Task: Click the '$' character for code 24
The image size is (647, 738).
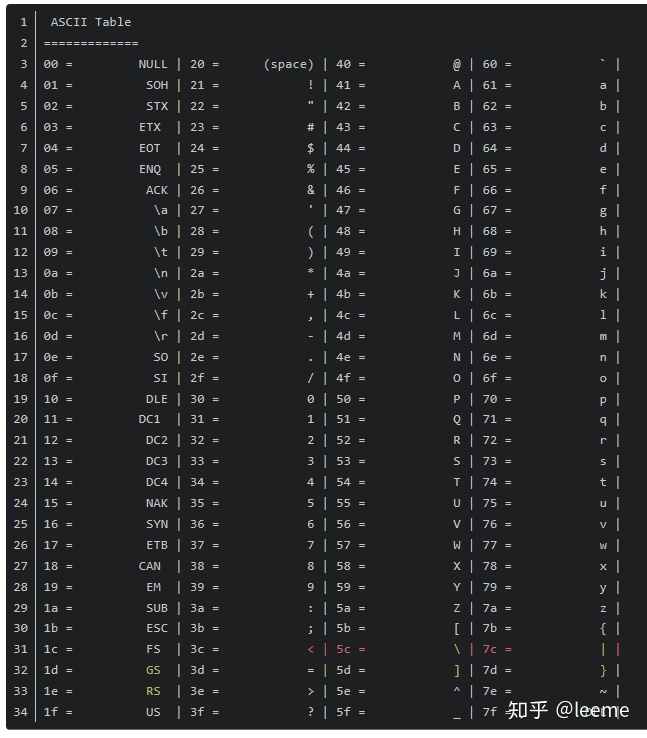Action: pos(311,148)
